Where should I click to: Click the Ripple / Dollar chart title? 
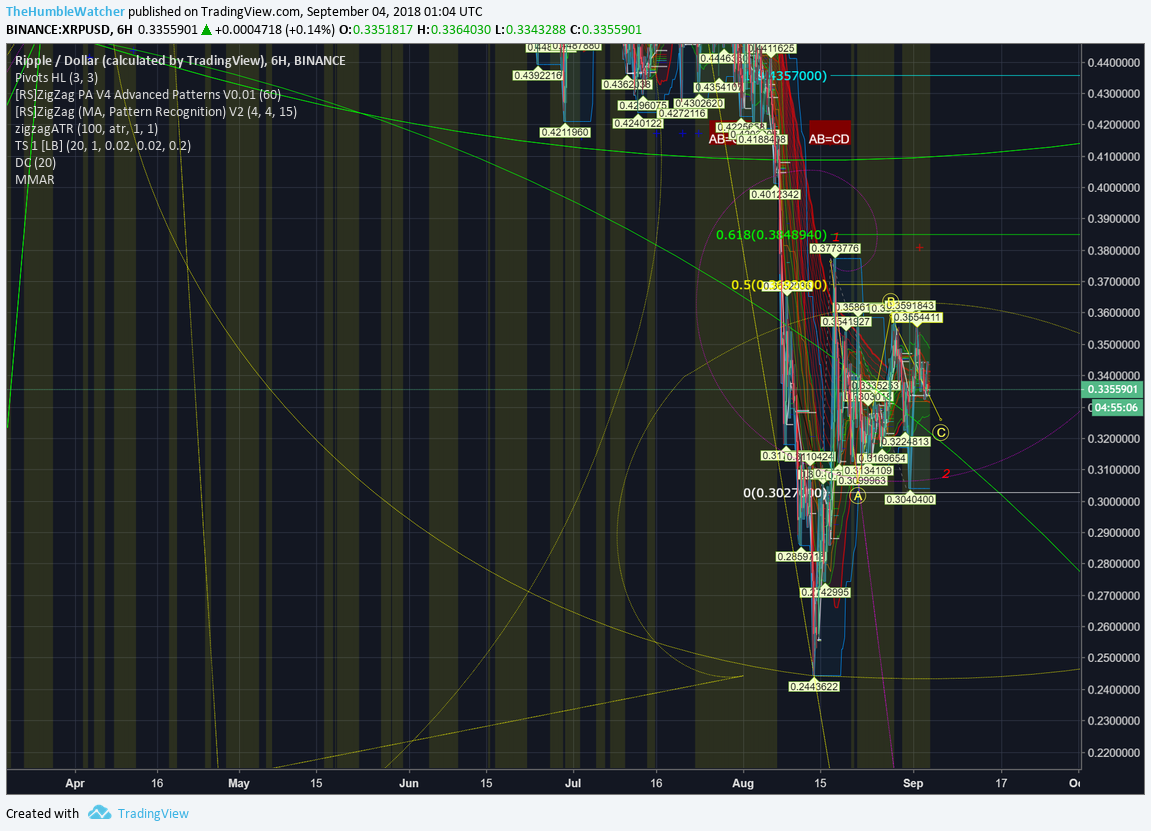180,60
